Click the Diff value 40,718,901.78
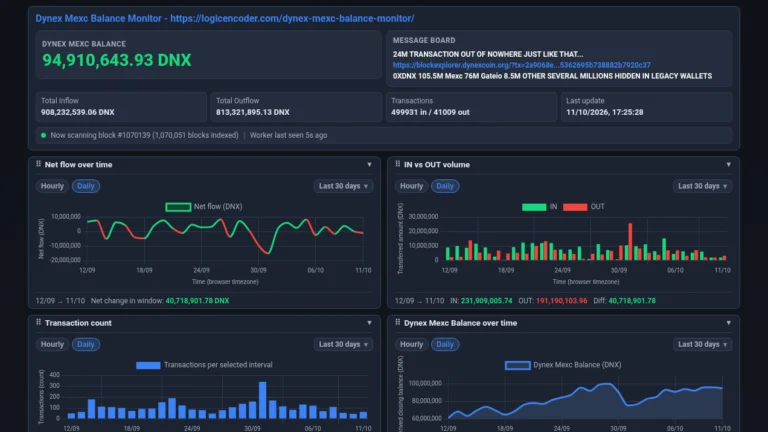The width and height of the screenshot is (768, 432). click(632, 301)
